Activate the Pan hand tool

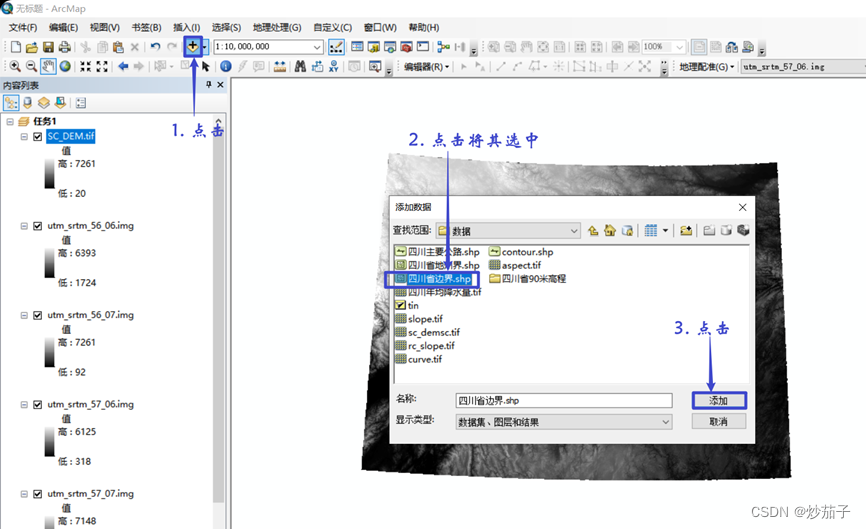pyautogui.click(x=48, y=66)
